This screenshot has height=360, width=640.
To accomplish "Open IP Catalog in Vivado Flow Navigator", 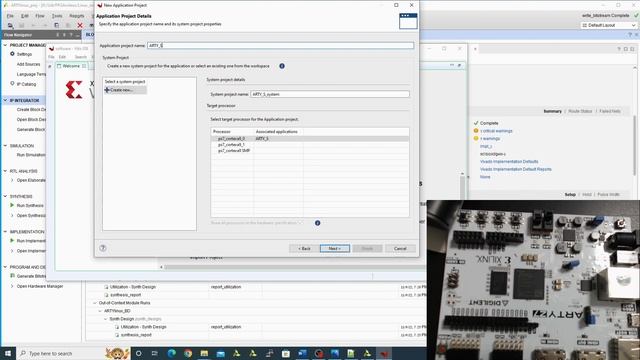I will [x=26, y=84].
